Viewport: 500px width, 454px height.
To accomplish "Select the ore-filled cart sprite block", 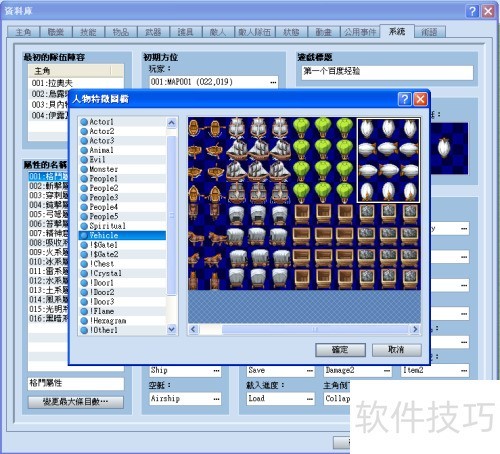I will pos(388,247).
